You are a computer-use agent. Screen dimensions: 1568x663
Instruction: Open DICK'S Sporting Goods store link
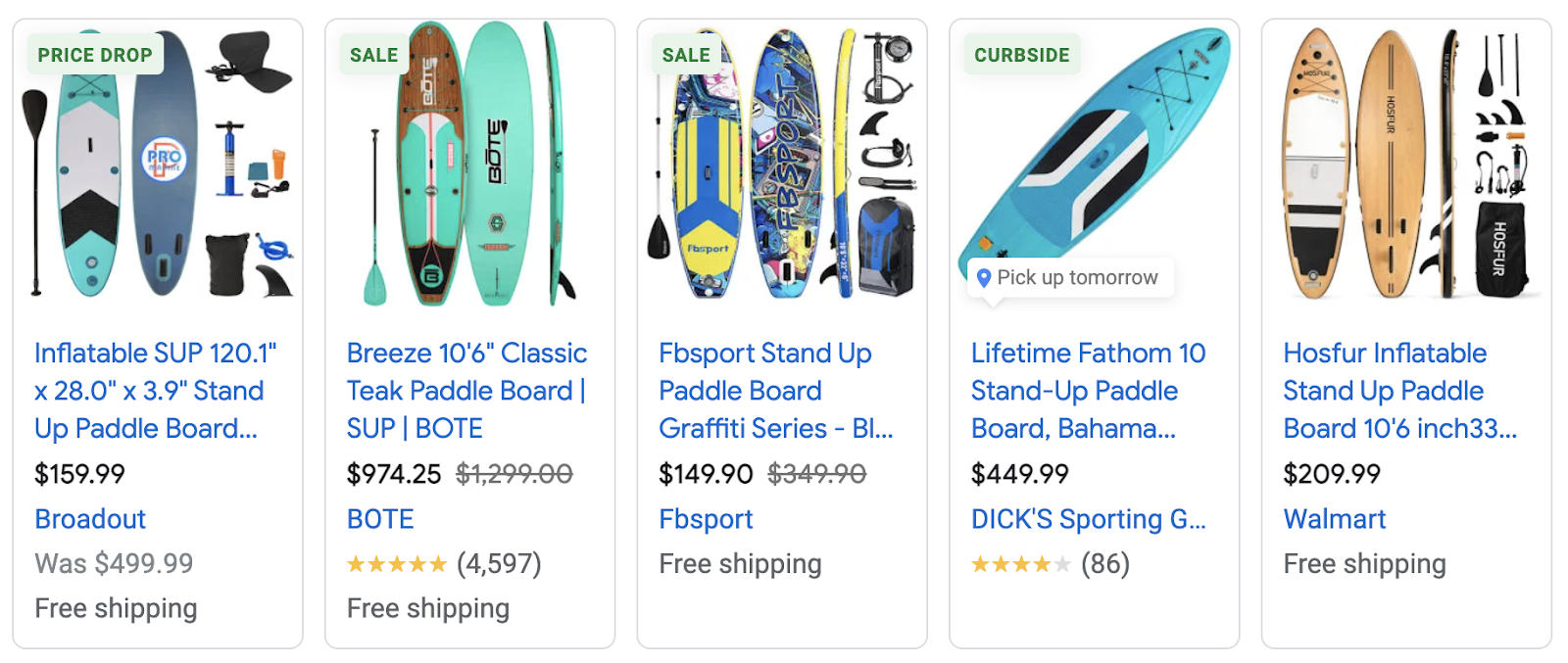tap(1088, 519)
